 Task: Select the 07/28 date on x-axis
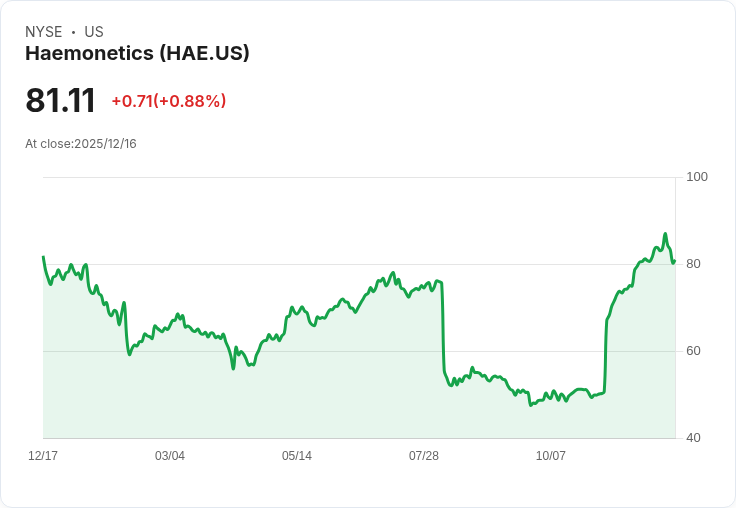[424, 456]
